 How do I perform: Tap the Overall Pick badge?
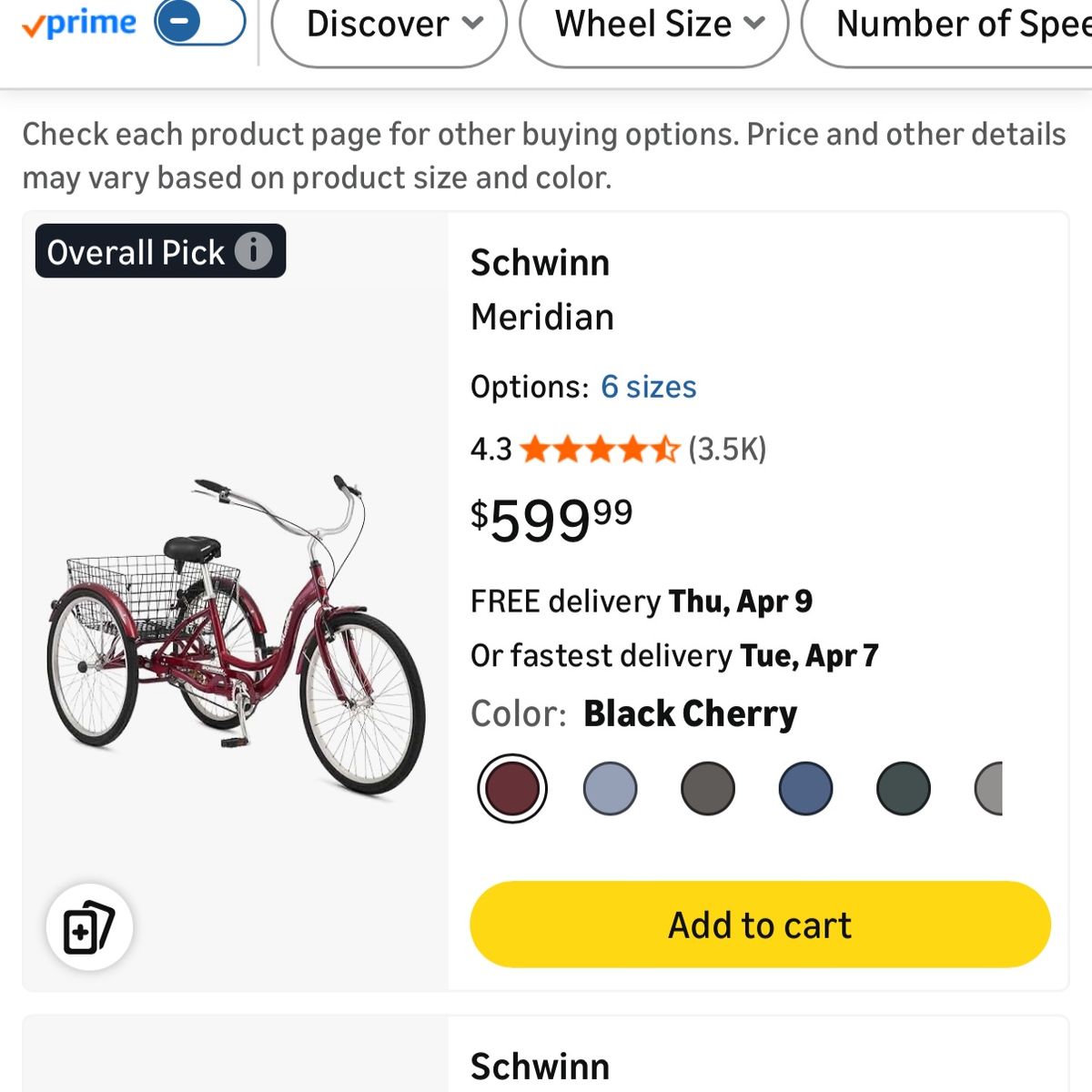click(136, 251)
